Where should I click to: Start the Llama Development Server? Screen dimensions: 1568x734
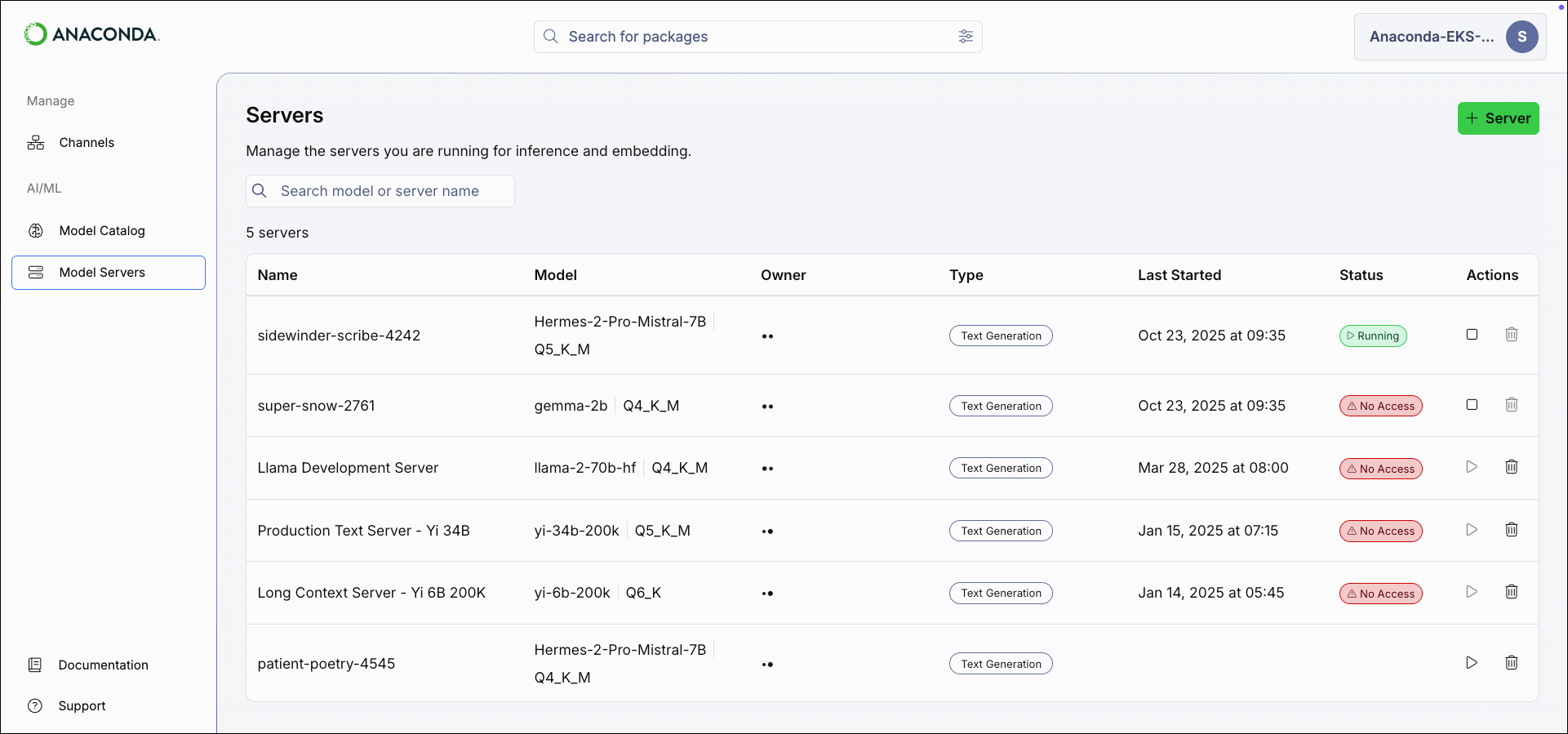1472,467
